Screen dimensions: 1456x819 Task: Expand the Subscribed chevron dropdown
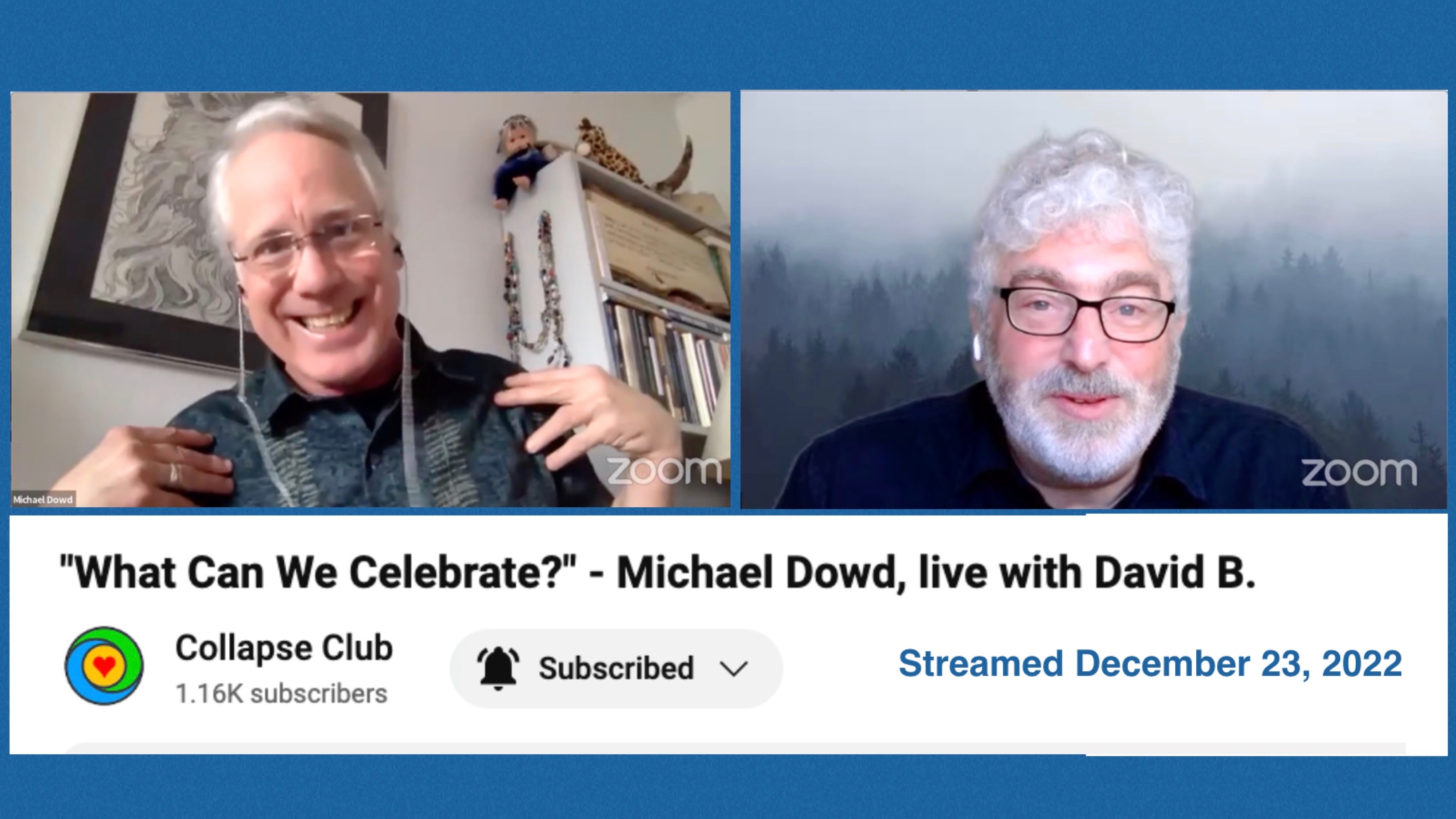(x=734, y=669)
